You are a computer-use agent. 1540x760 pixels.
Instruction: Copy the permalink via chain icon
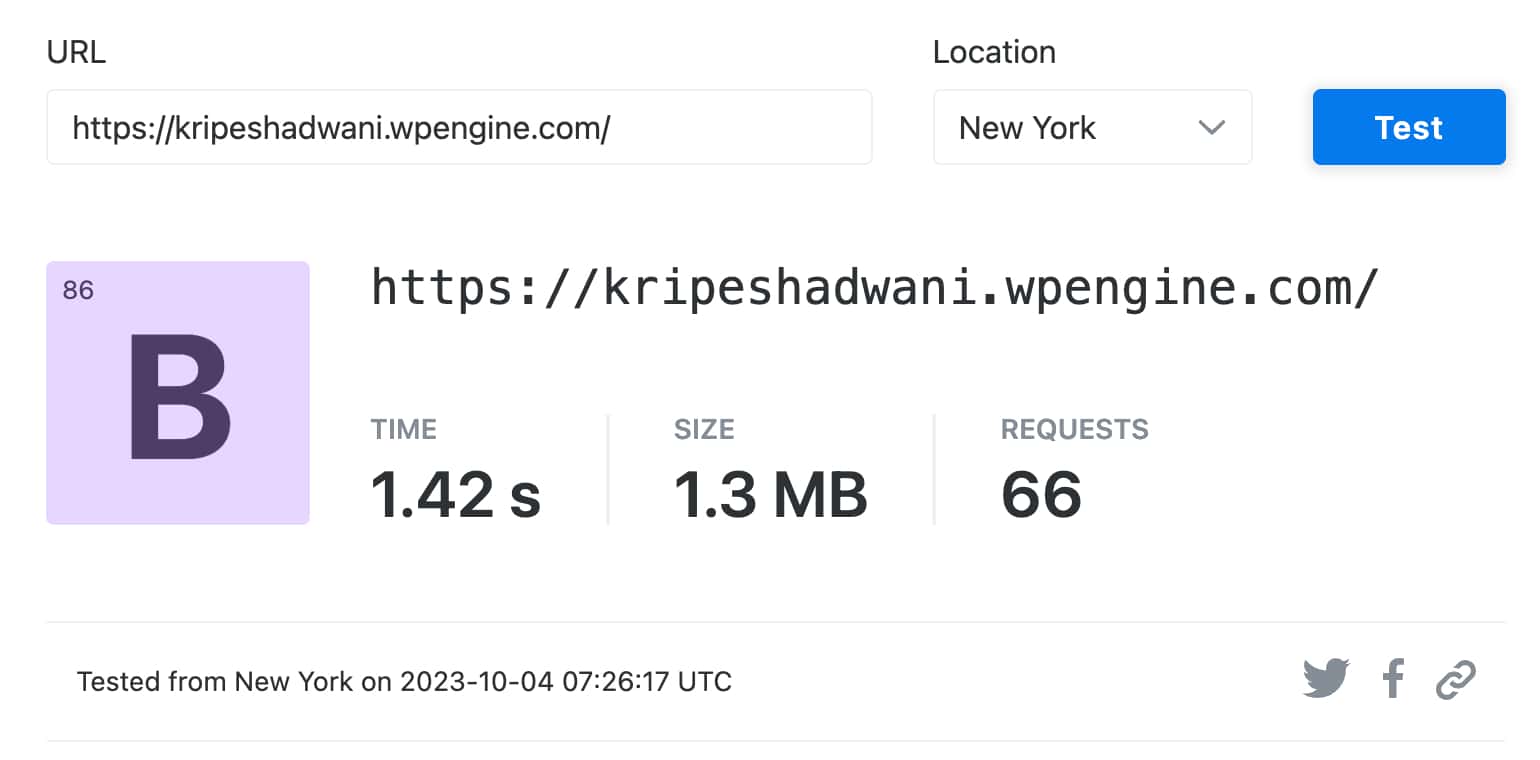(x=1456, y=680)
